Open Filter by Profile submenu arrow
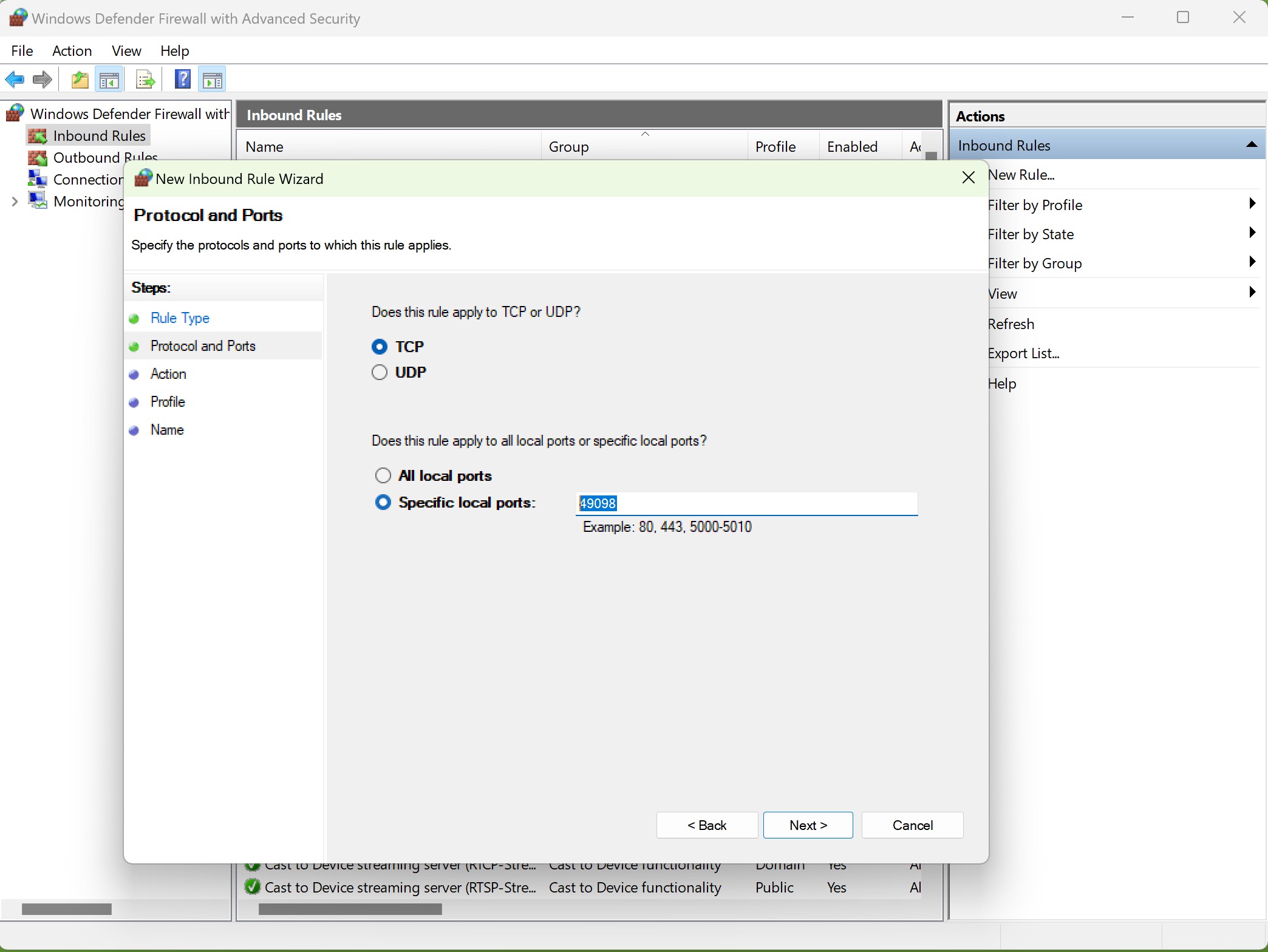This screenshot has height=952, width=1268. [x=1252, y=203]
